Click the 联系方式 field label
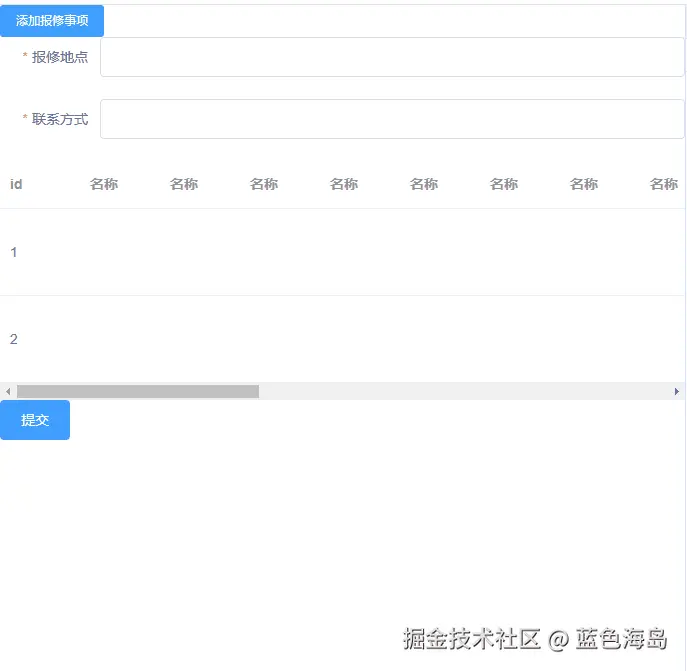The image size is (687, 671). [x=60, y=119]
